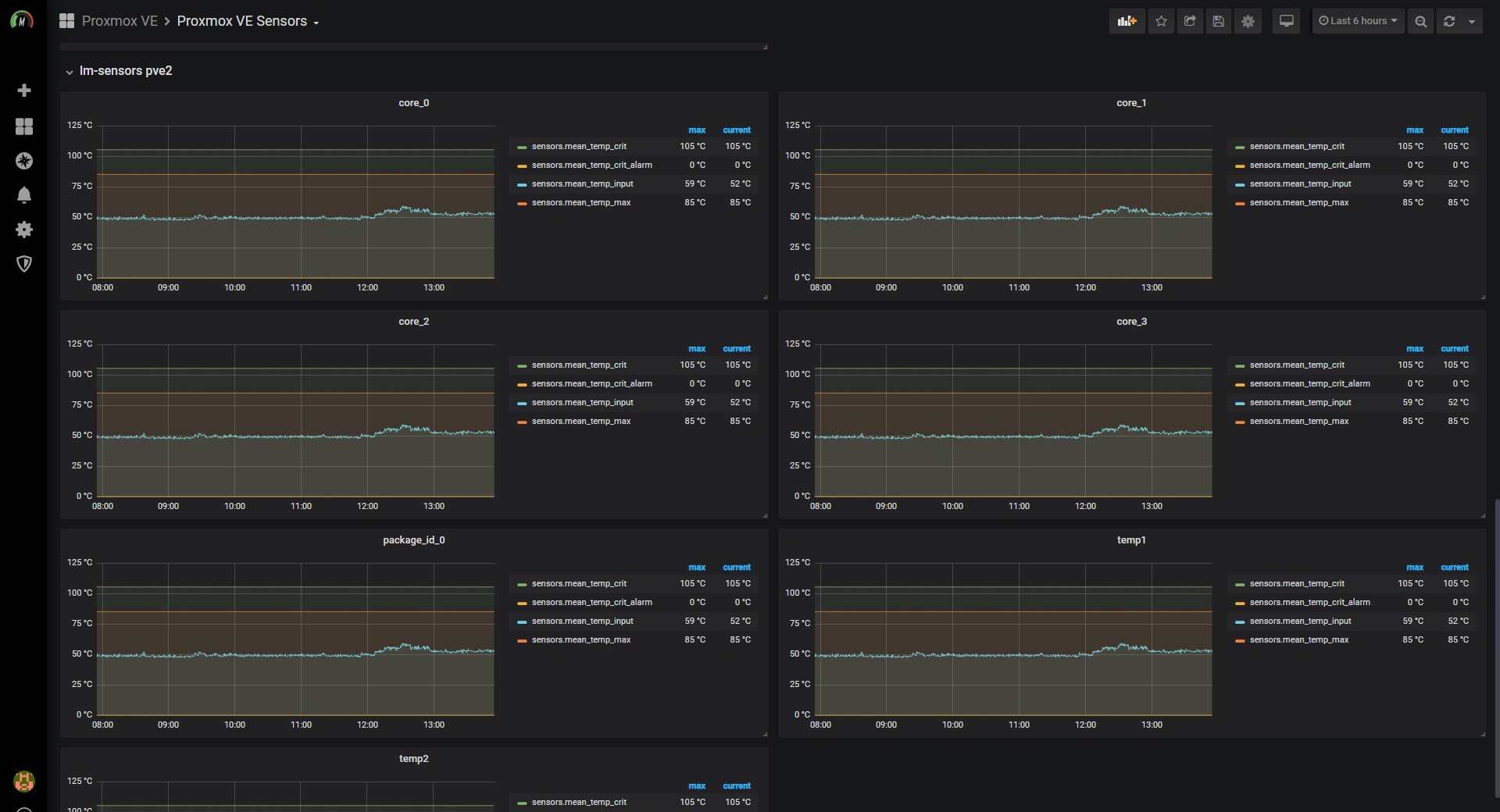Open the Proxmox VE Sensors dashboard dropdown
Image resolution: width=1500 pixels, height=812 pixels.
coord(248,21)
